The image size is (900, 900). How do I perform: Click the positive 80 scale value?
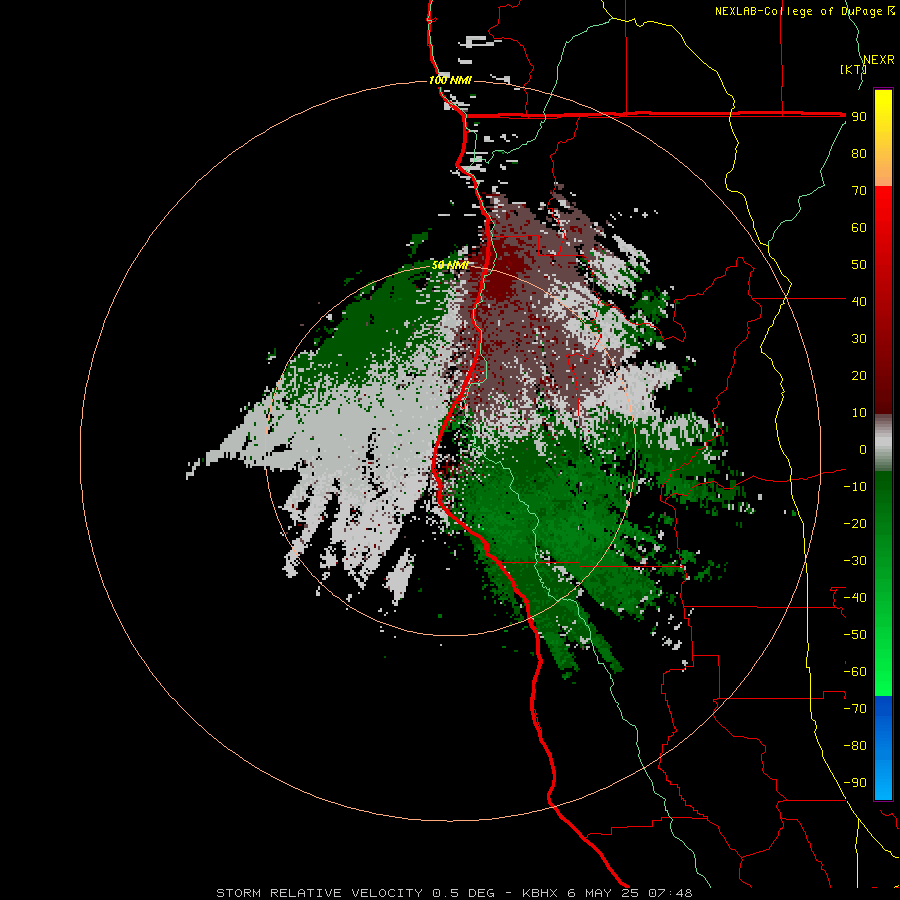(859, 154)
